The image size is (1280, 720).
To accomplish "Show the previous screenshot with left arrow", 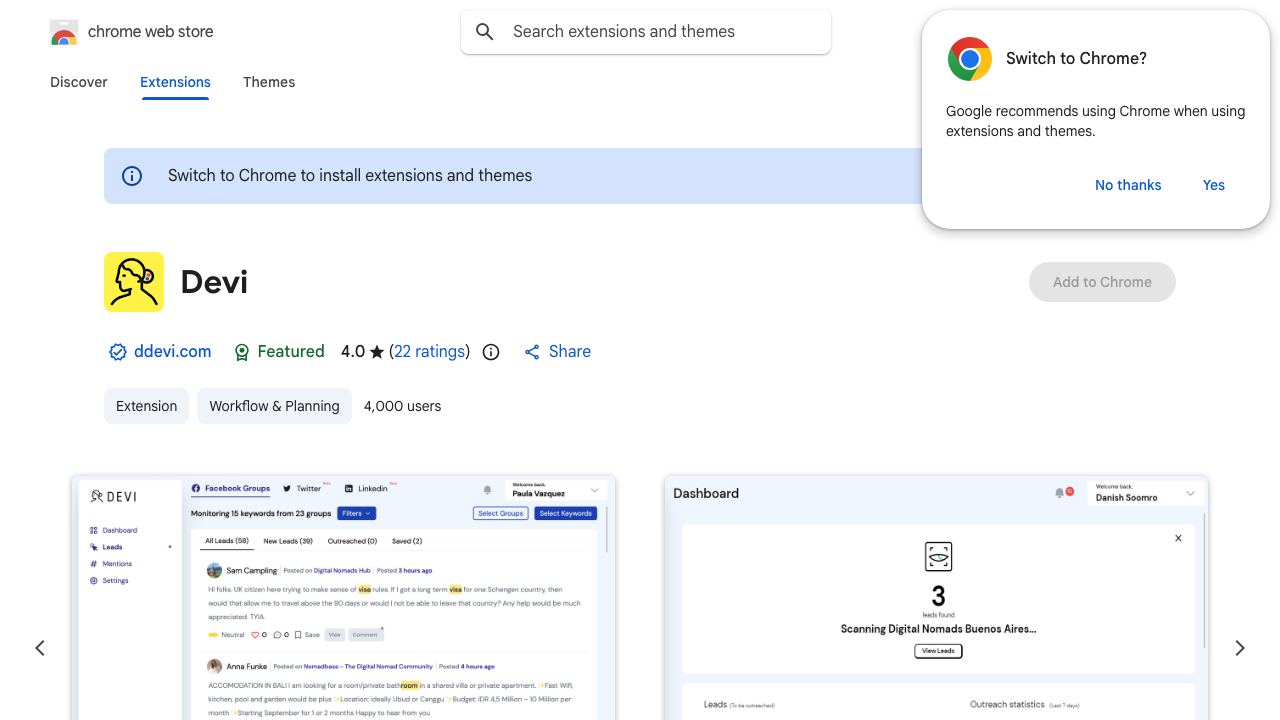I will tap(40, 648).
